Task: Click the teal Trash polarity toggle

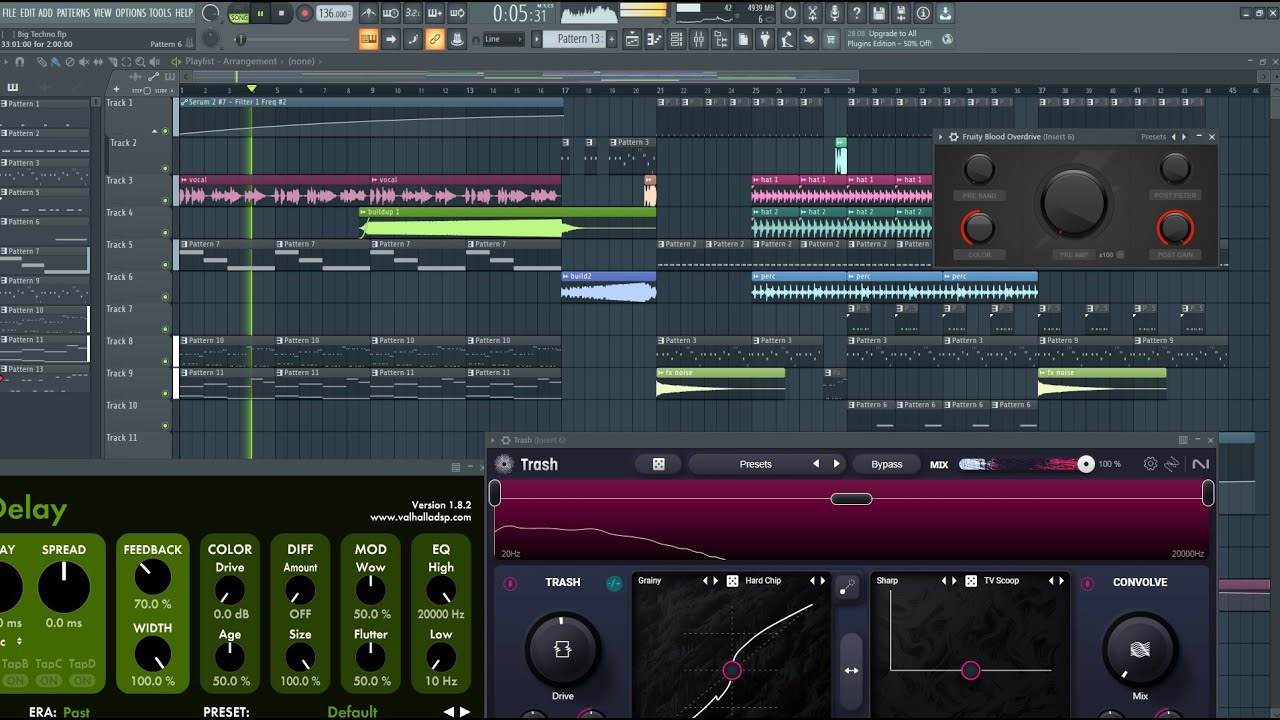Action: click(614, 583)
